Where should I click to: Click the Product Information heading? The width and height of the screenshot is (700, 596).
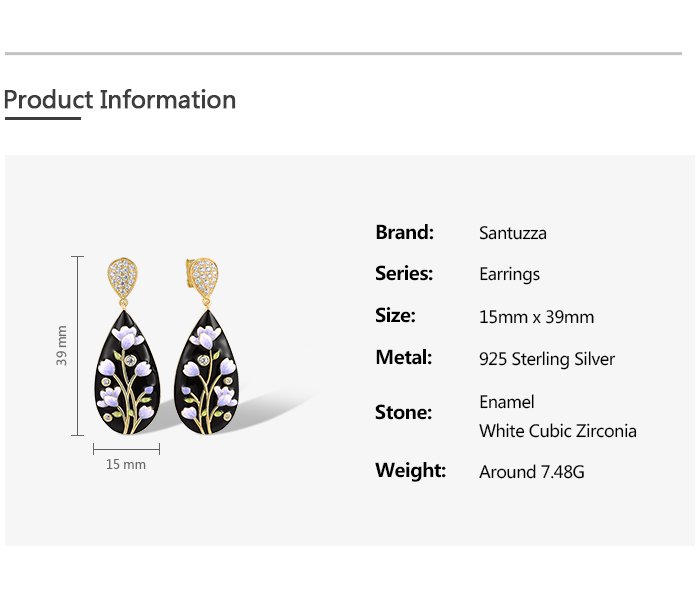coord(120,100)
